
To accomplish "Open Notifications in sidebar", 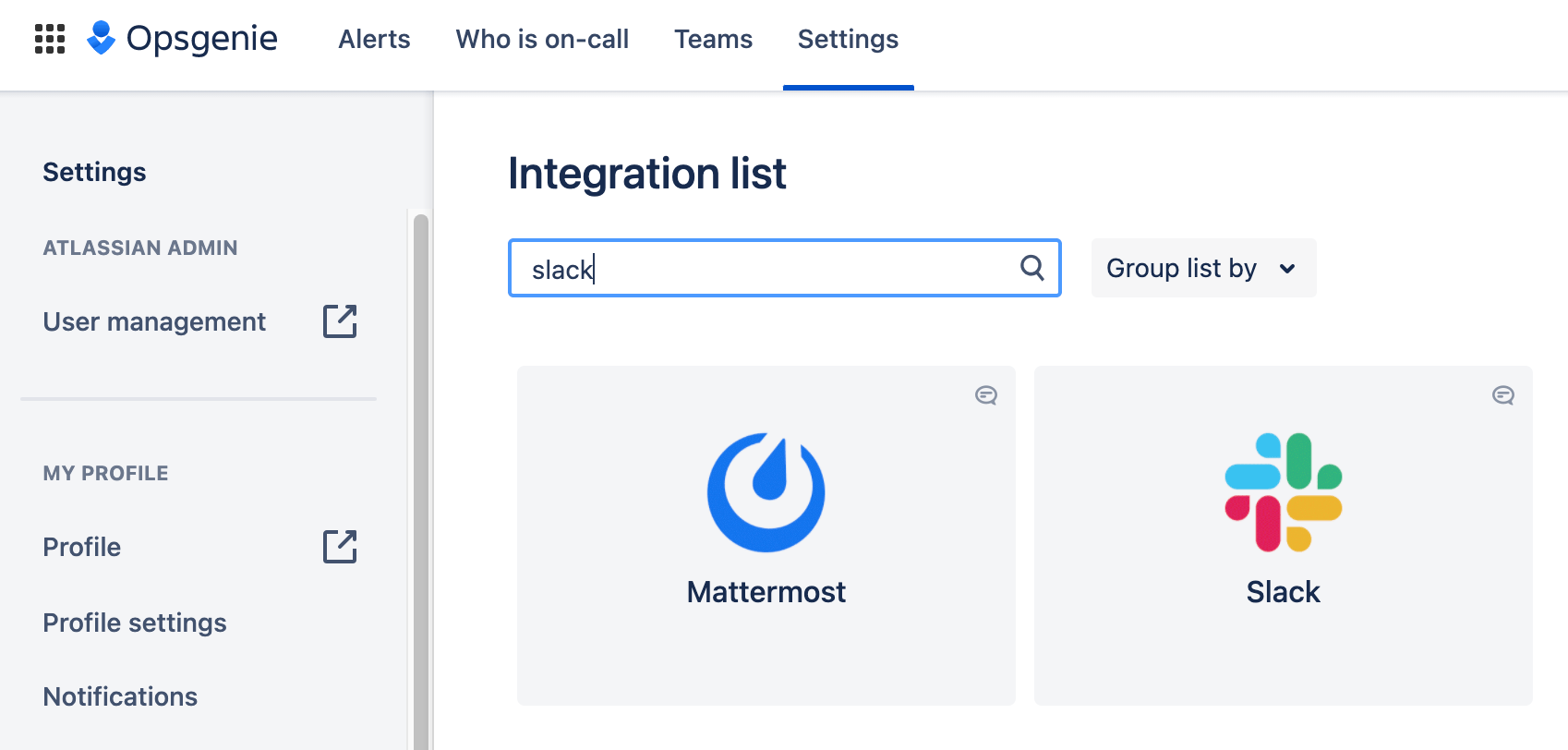I will pos(120,696).
